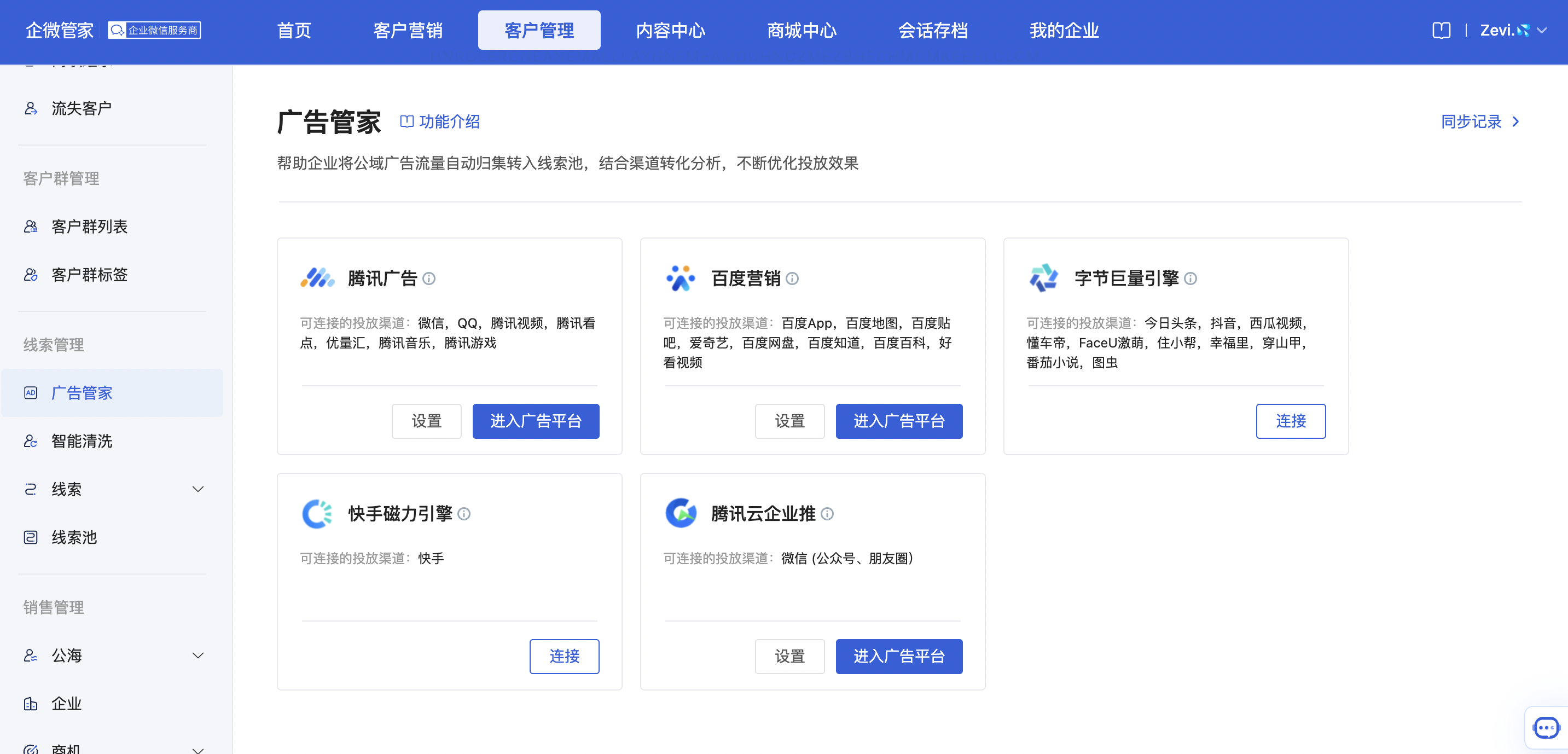Expand the 商机 sidebar submenu chevron
The width and height of the screenshot is (1568, 754).
pos(198,750)
